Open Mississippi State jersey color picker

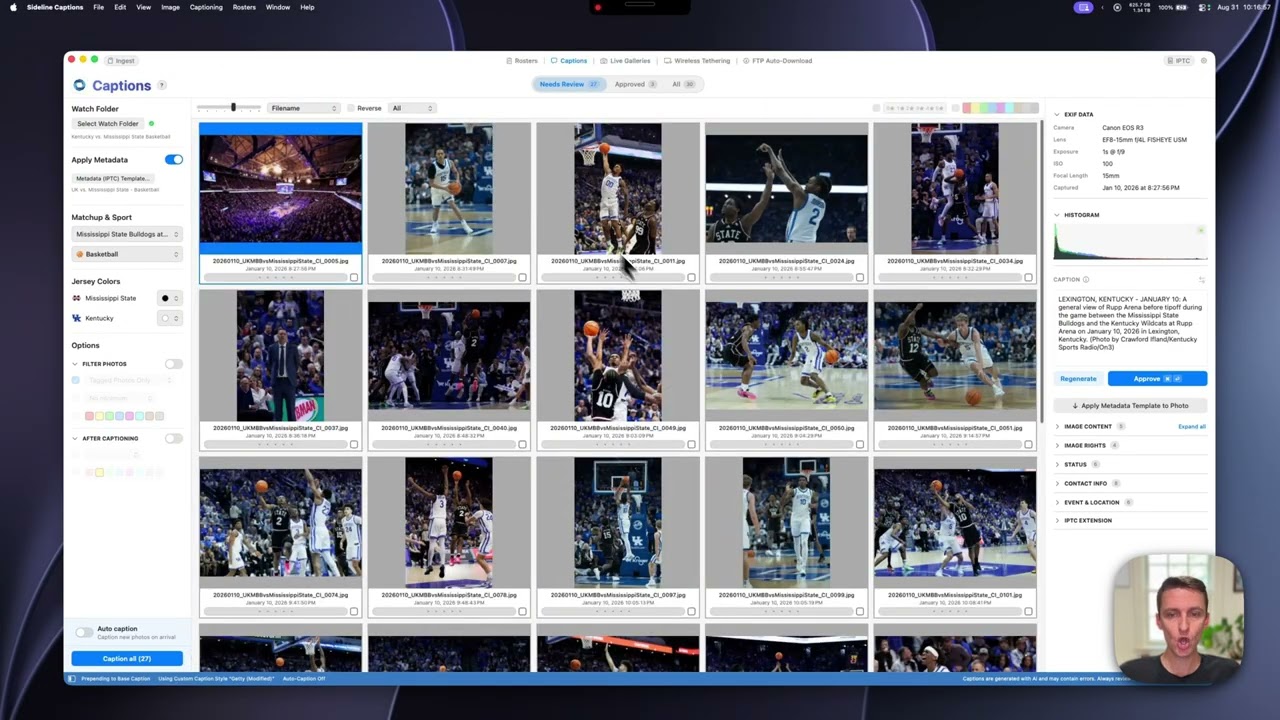169,298
